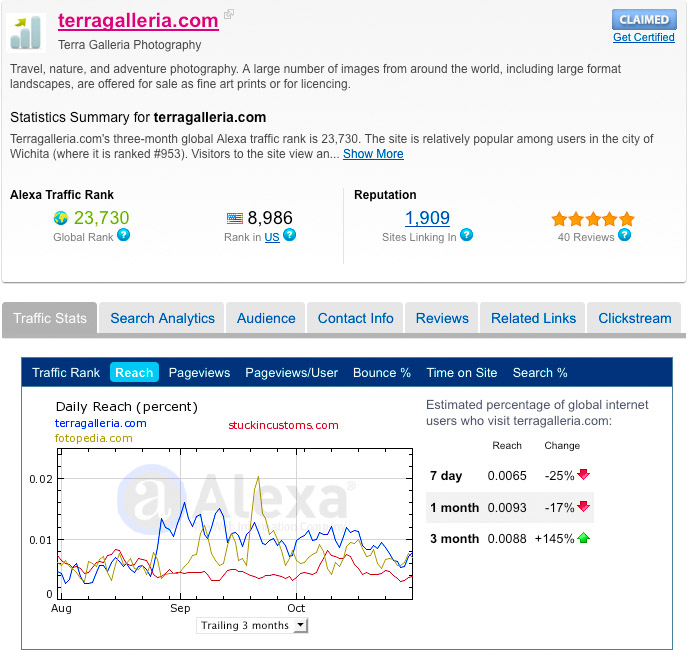This screenshot has width=689, height=650.
Task: Open the help icon beside 40 Reviews
Action: [x=624, y=235]
